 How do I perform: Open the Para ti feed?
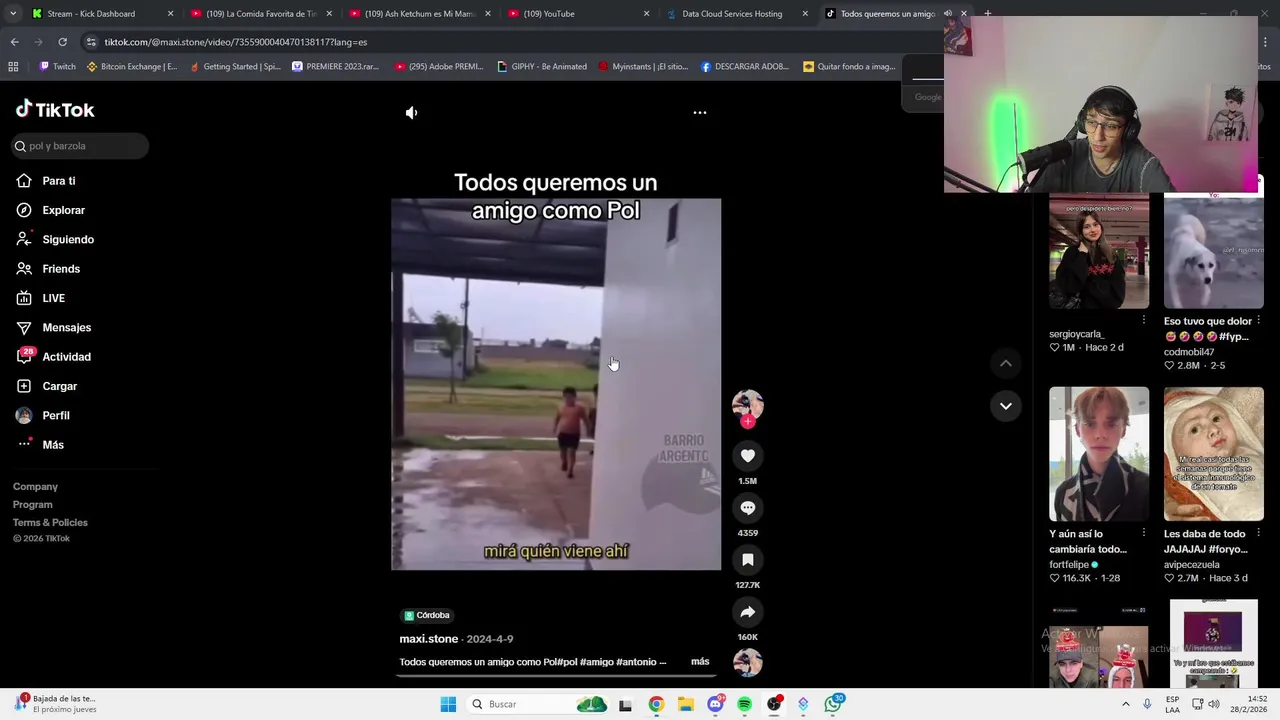pyautogui.click(x=59, y=181)
